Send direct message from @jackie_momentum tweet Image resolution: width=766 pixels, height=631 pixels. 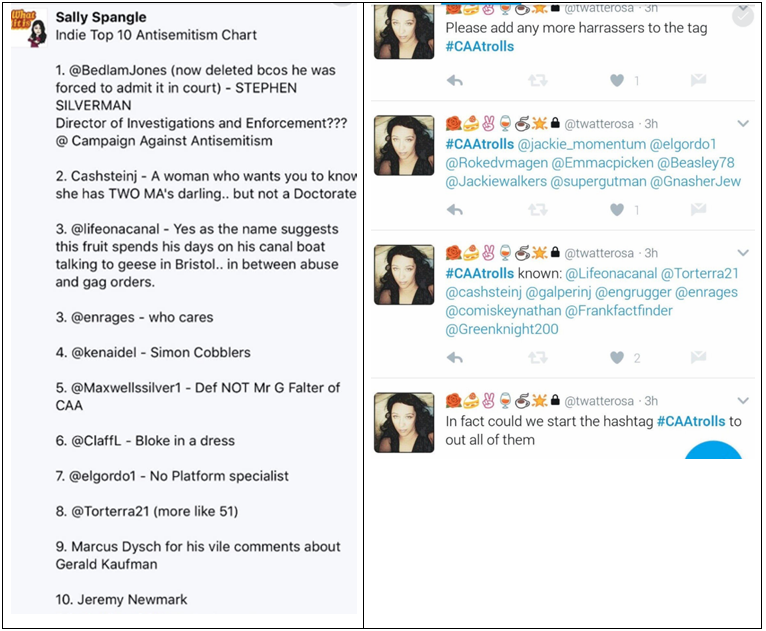pos(699,210)
